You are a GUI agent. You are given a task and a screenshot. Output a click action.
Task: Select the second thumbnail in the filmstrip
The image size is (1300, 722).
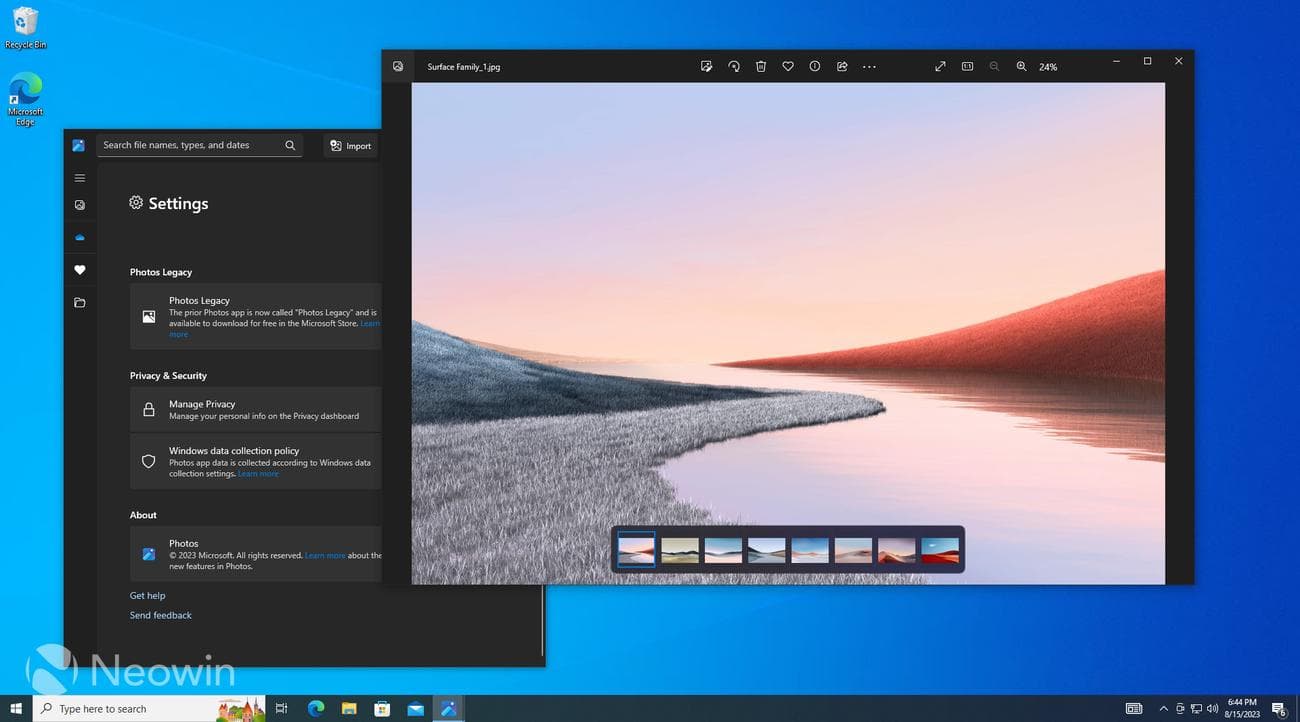tap(679, 549)
